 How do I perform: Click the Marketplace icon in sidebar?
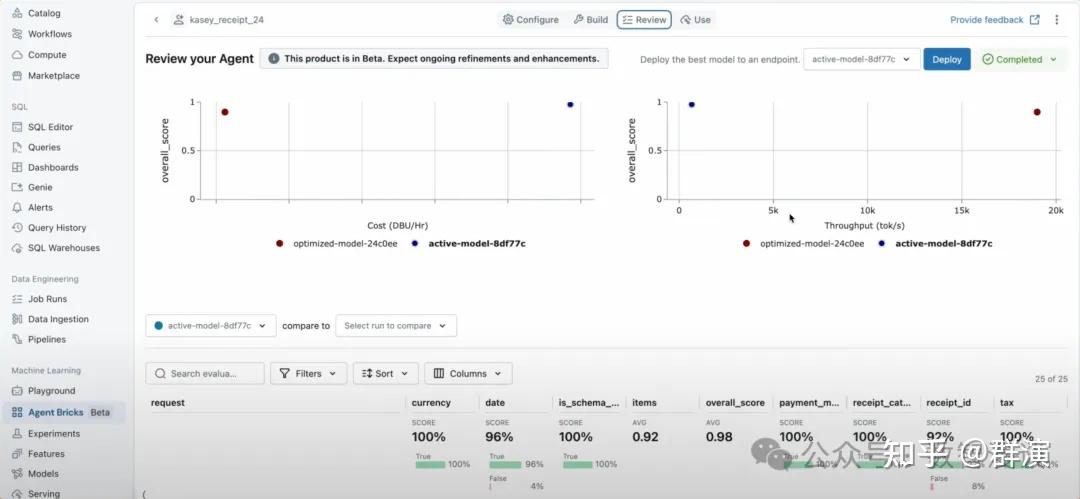[17, 76]
